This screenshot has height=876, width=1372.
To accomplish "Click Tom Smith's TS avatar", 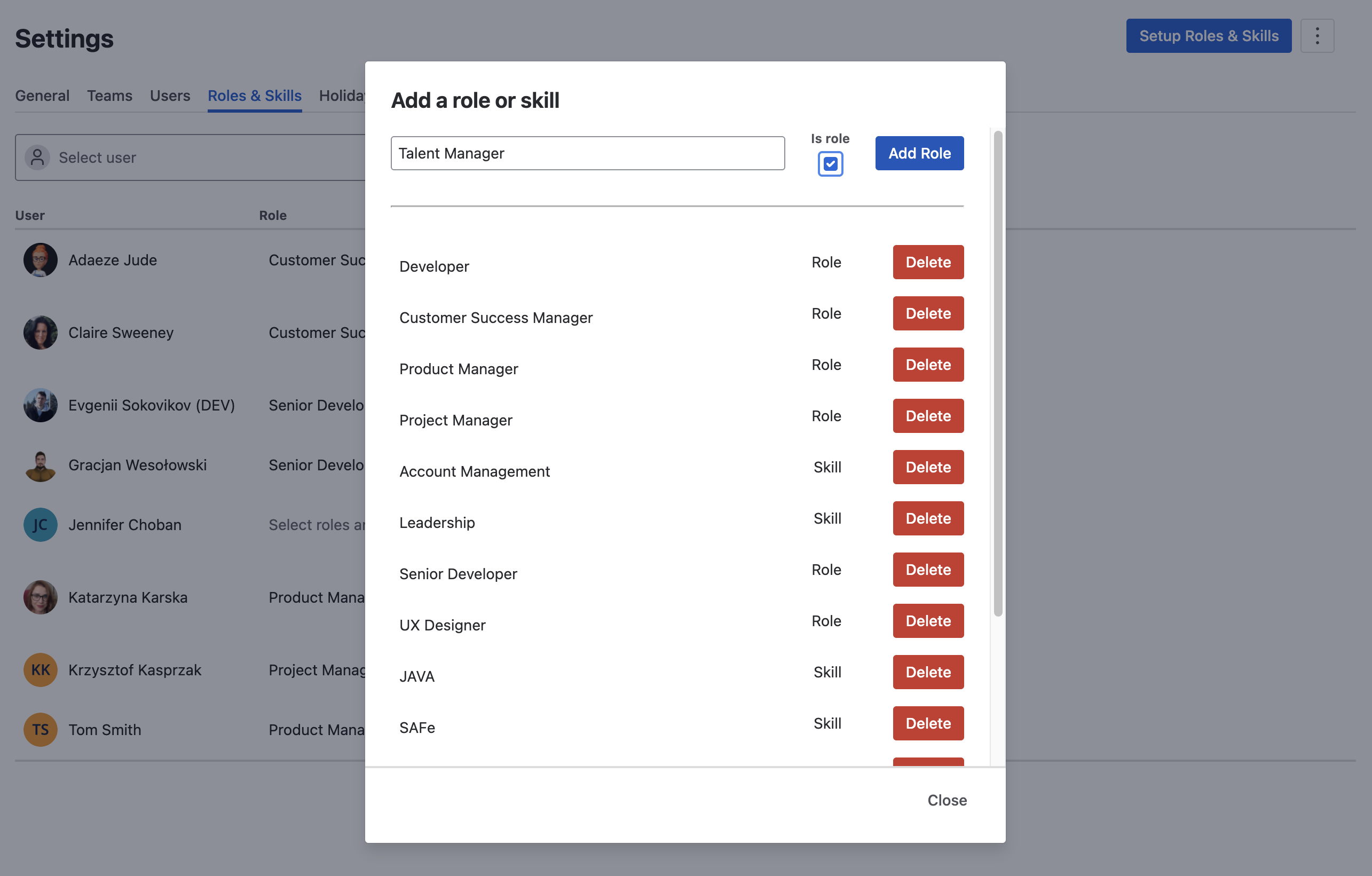I will point(40,730).
